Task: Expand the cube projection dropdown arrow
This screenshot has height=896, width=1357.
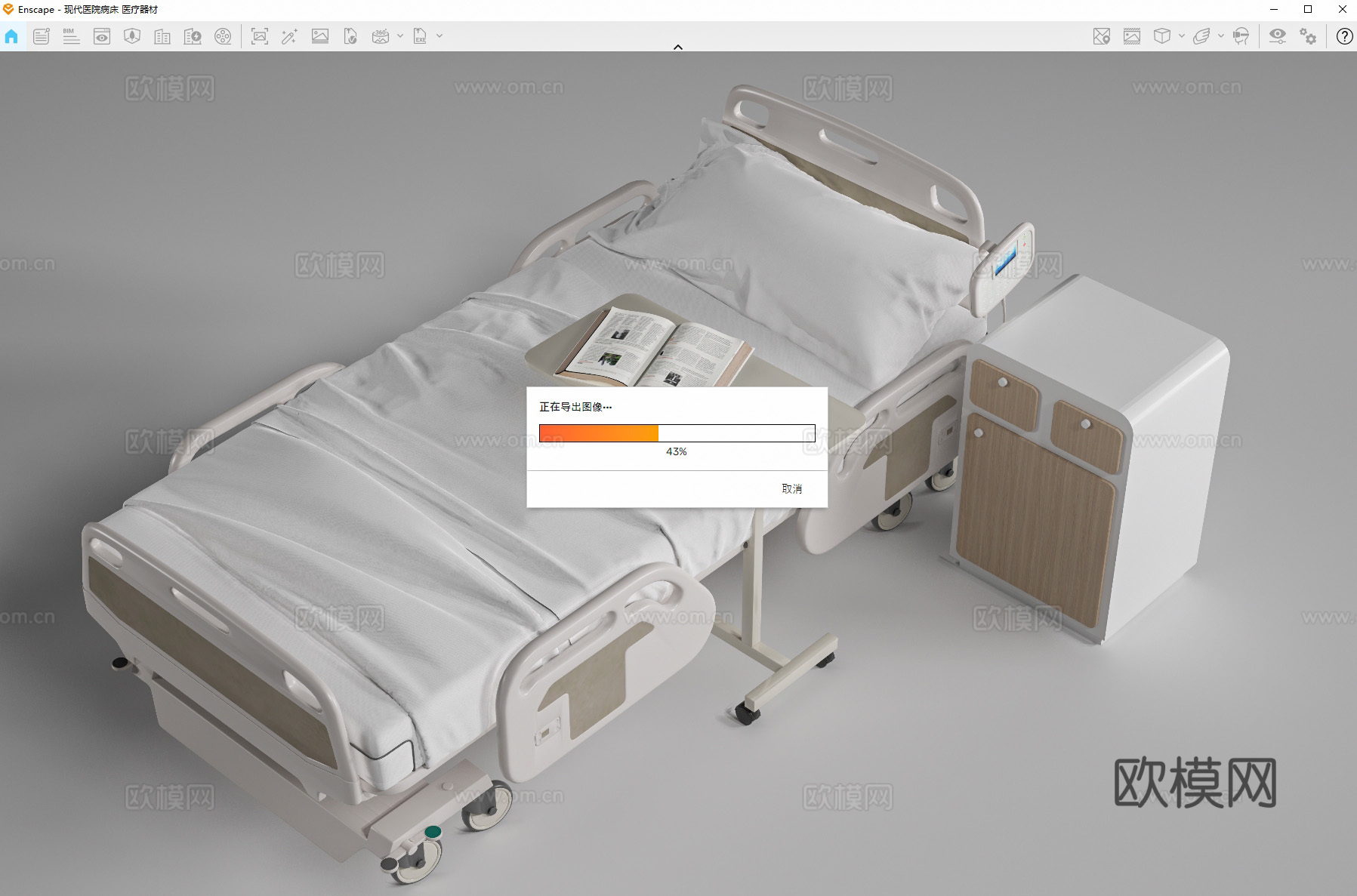Action: click(x=1182, y=36)
